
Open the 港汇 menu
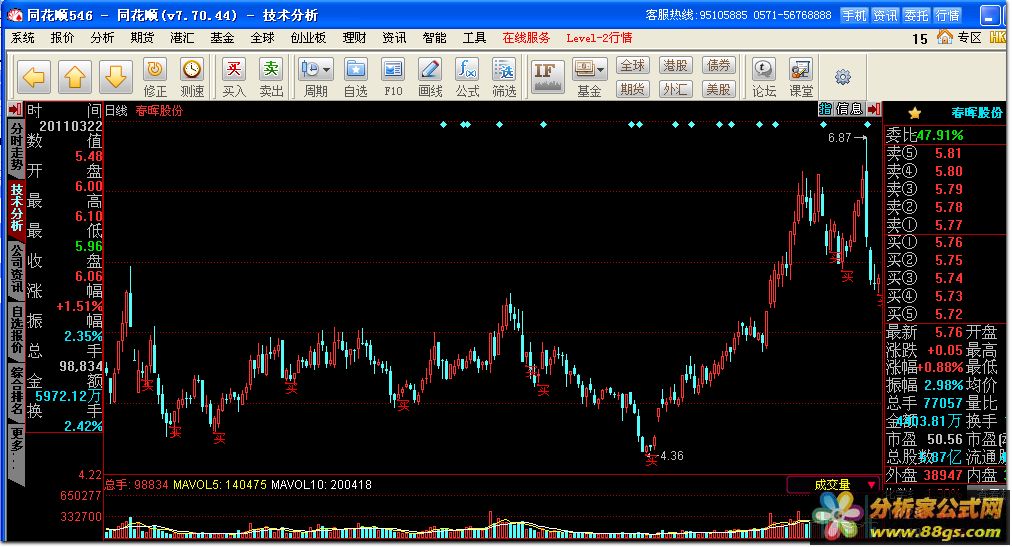tap(182, 38)
